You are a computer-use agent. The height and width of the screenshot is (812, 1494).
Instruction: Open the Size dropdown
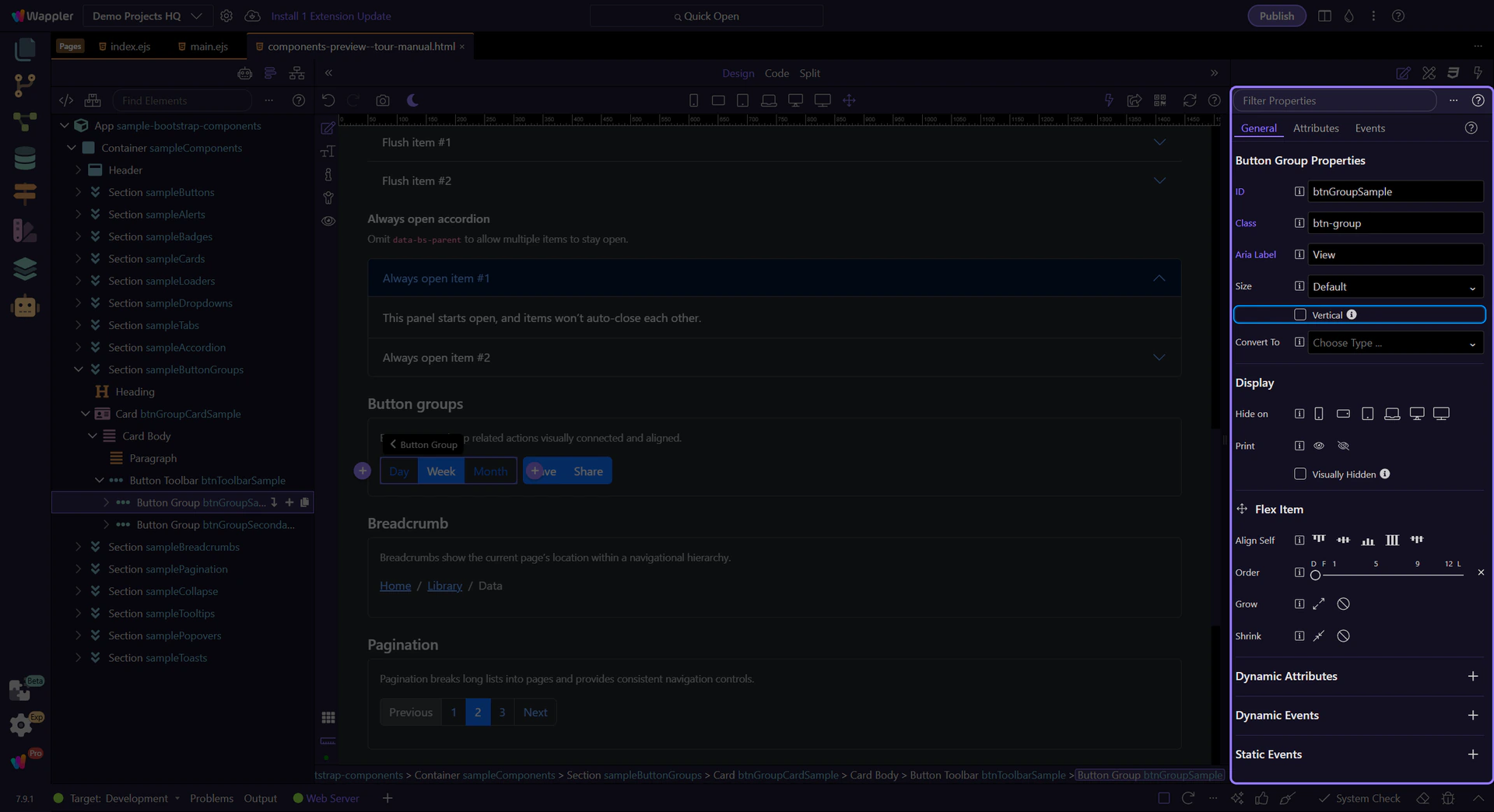(1395, 286)
